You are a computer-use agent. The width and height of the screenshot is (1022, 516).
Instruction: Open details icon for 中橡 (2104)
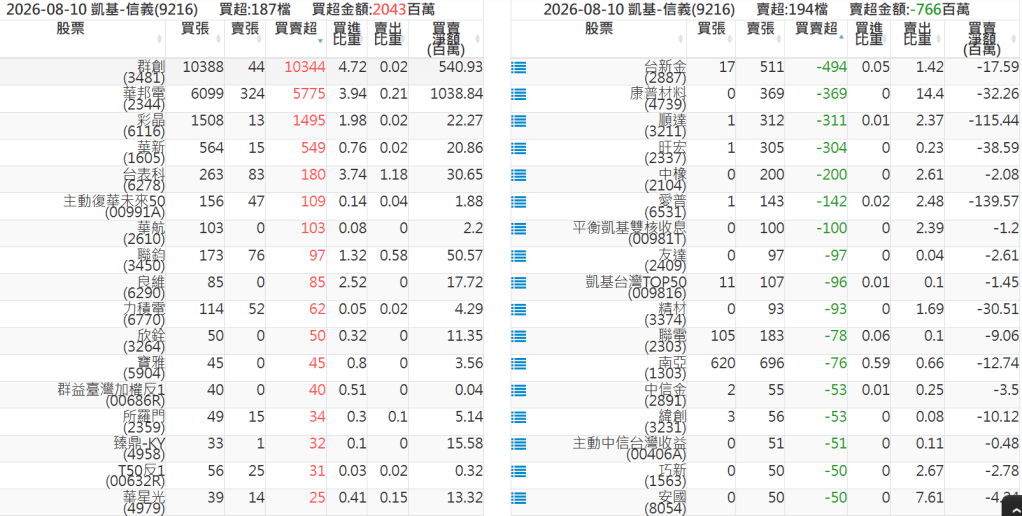[x=519, y=175]
